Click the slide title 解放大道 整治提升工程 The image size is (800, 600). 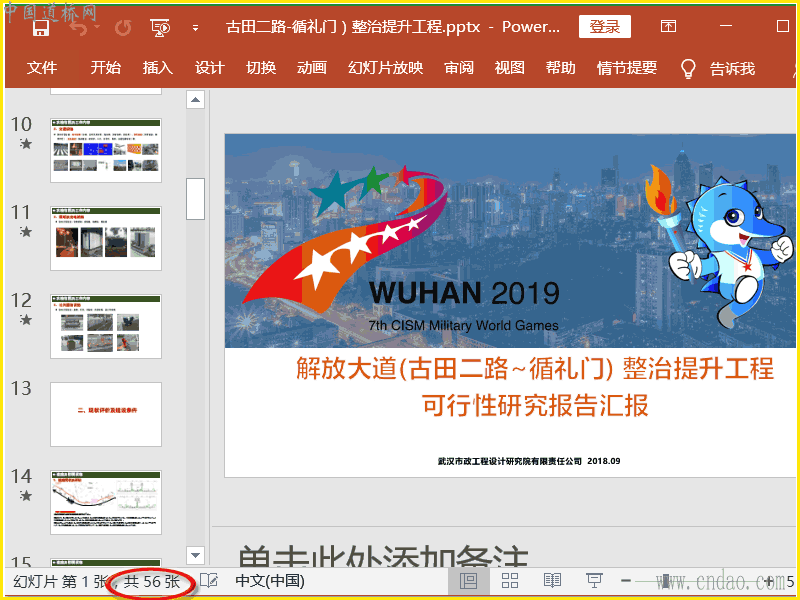click(535, 368)
